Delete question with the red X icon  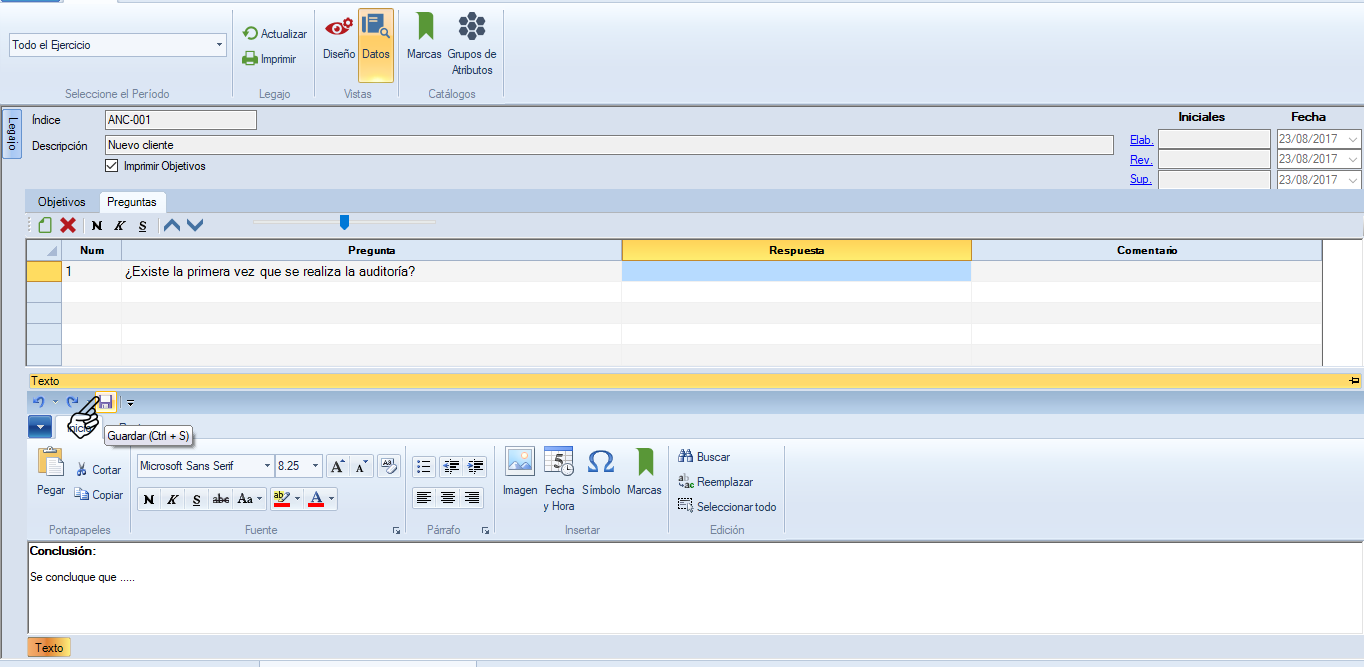pos(68,226)
